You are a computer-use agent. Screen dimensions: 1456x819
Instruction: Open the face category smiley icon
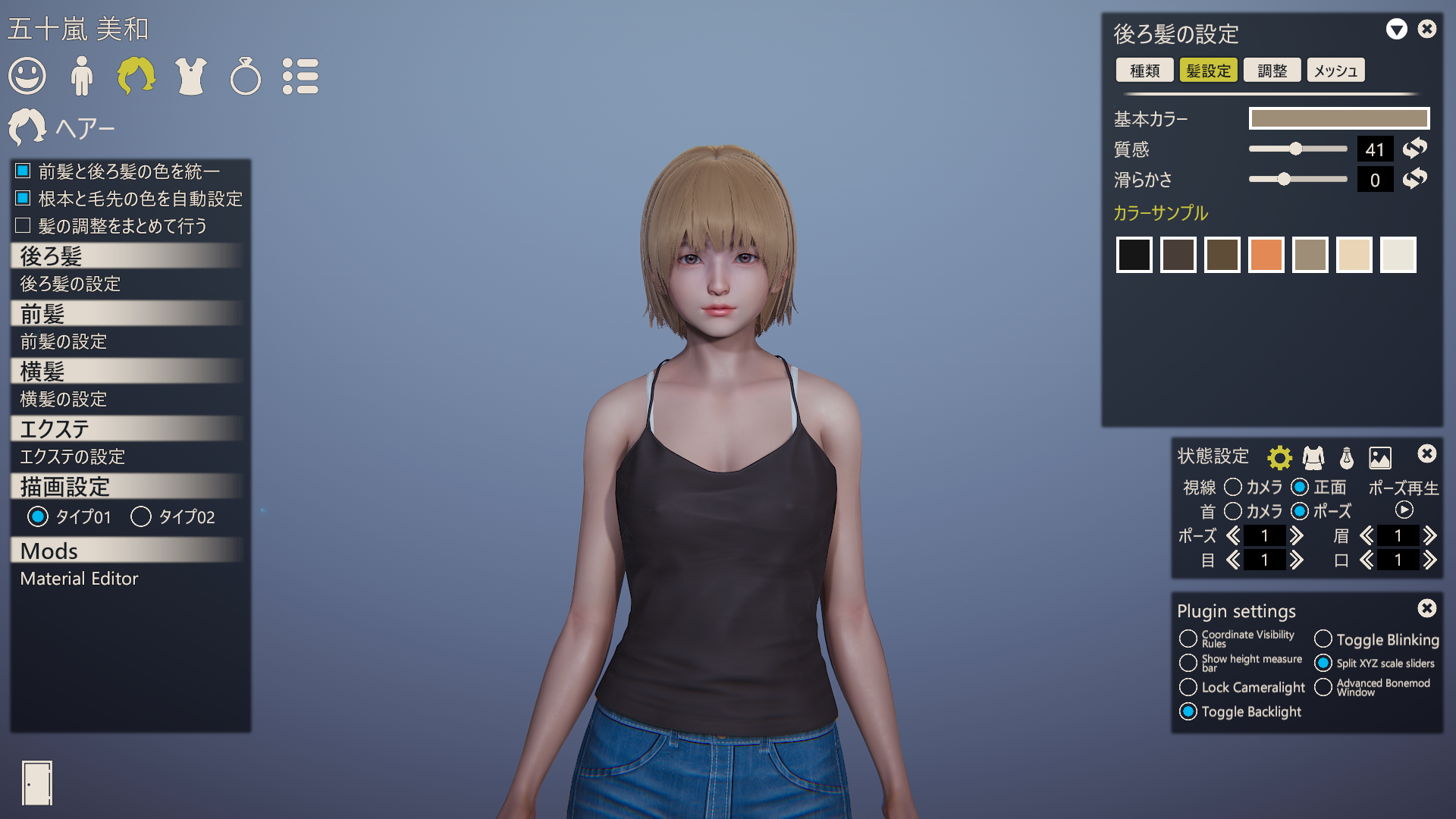click(x=27, y=76)
